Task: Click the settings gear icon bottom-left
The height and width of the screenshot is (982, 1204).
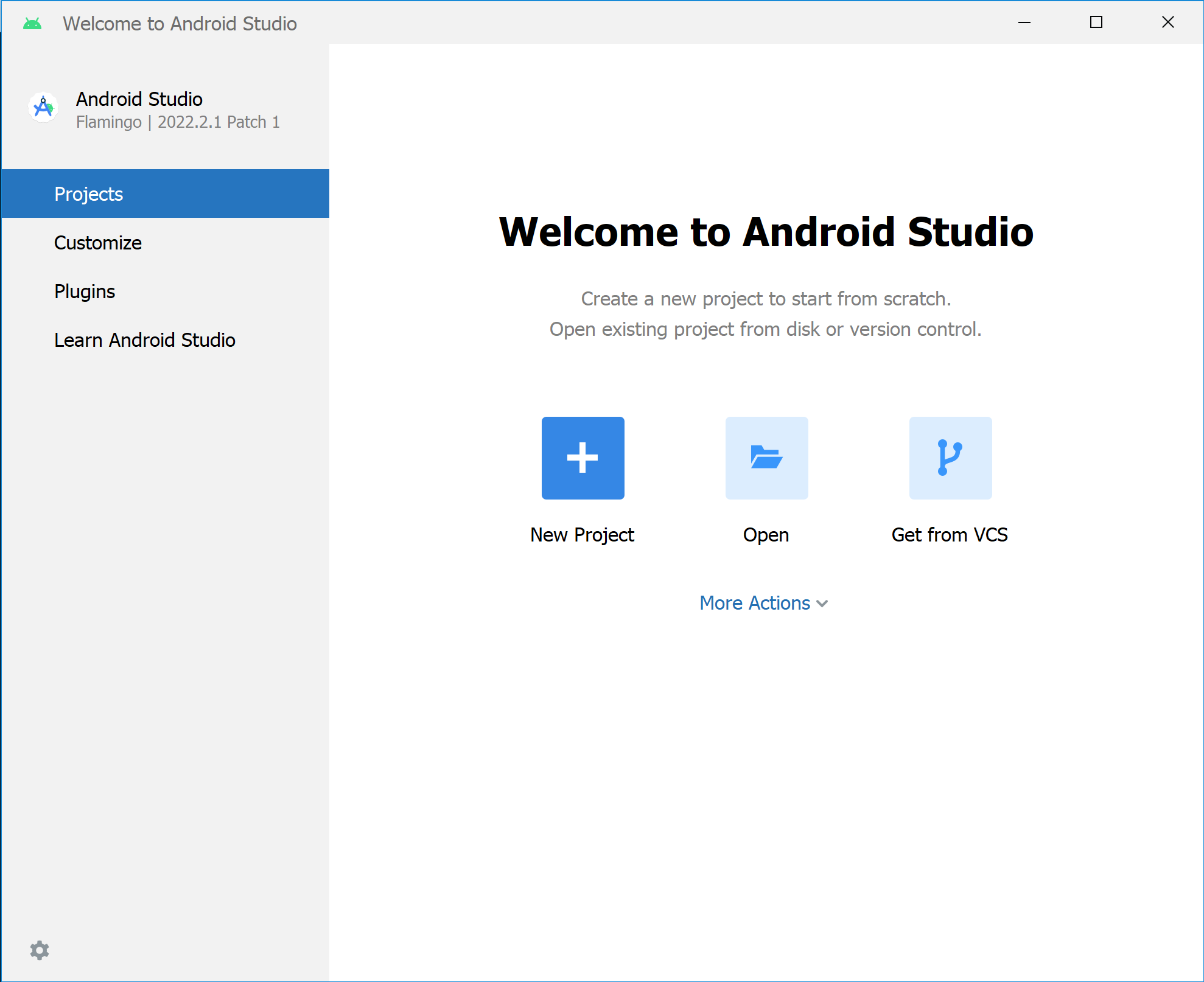Action: 39,950
